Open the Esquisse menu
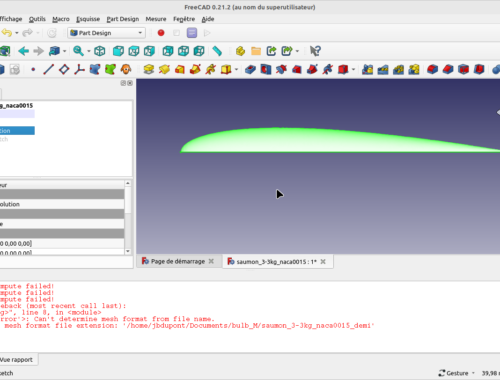Image resolution: width=500 pixels, height=380 pixels. [x=88, y=19]
